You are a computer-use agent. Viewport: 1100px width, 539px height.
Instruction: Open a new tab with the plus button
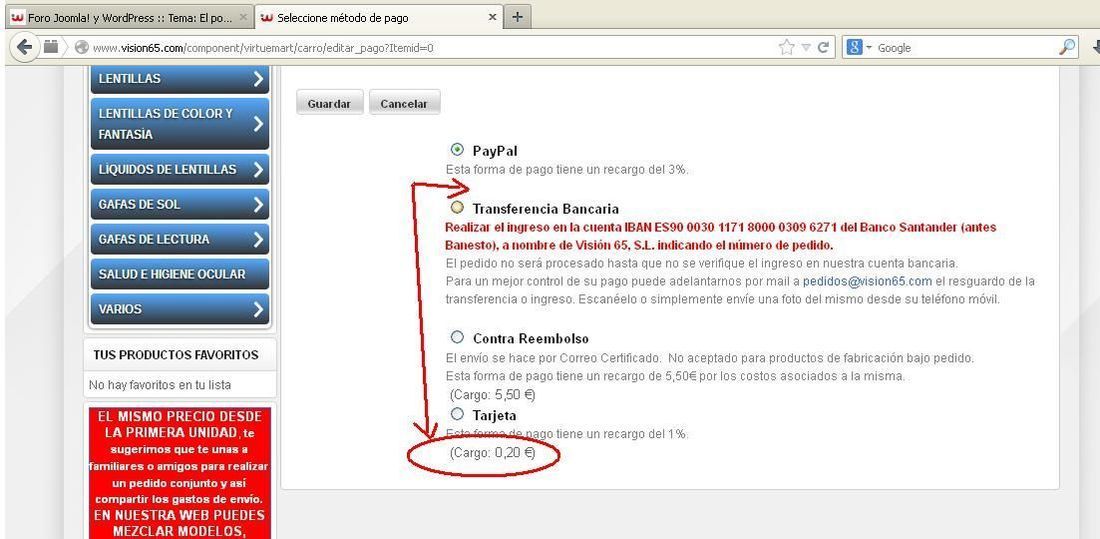point(517,17)
